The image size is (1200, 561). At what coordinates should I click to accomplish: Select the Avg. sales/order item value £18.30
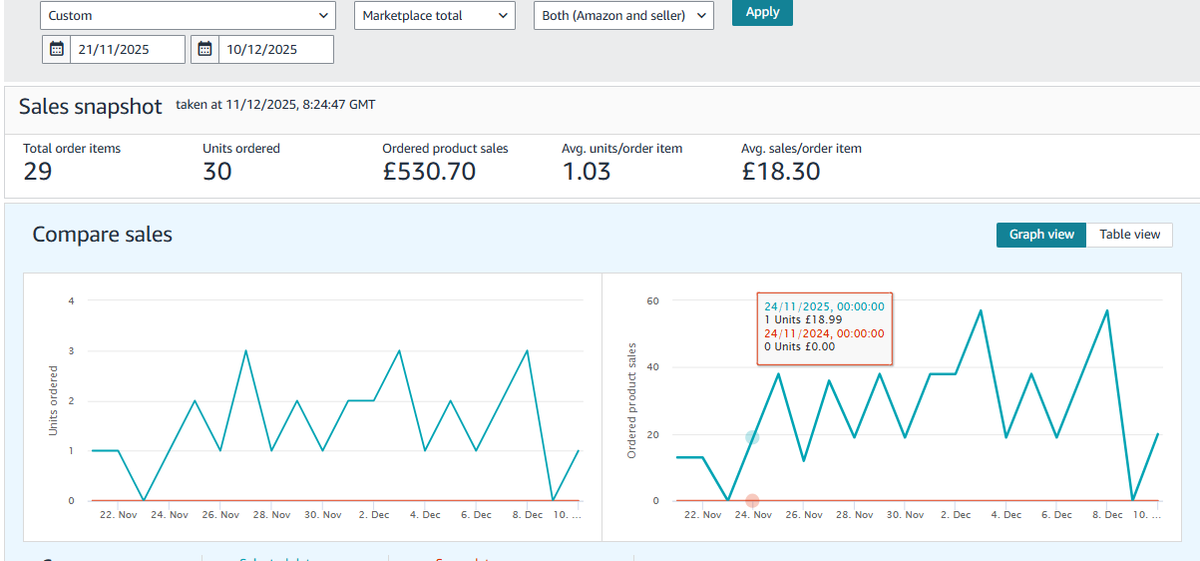pyautogui.click(x=781, y=172)
